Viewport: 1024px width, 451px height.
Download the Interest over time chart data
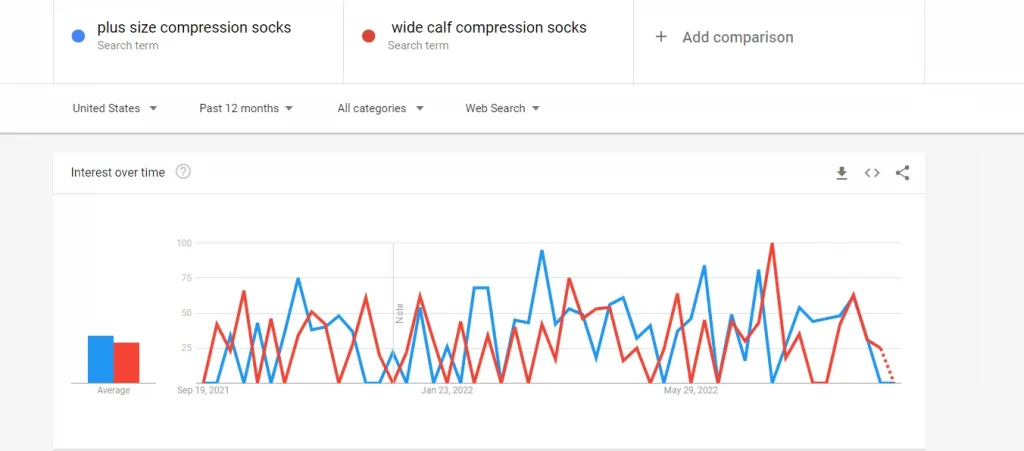coord(842,173)
